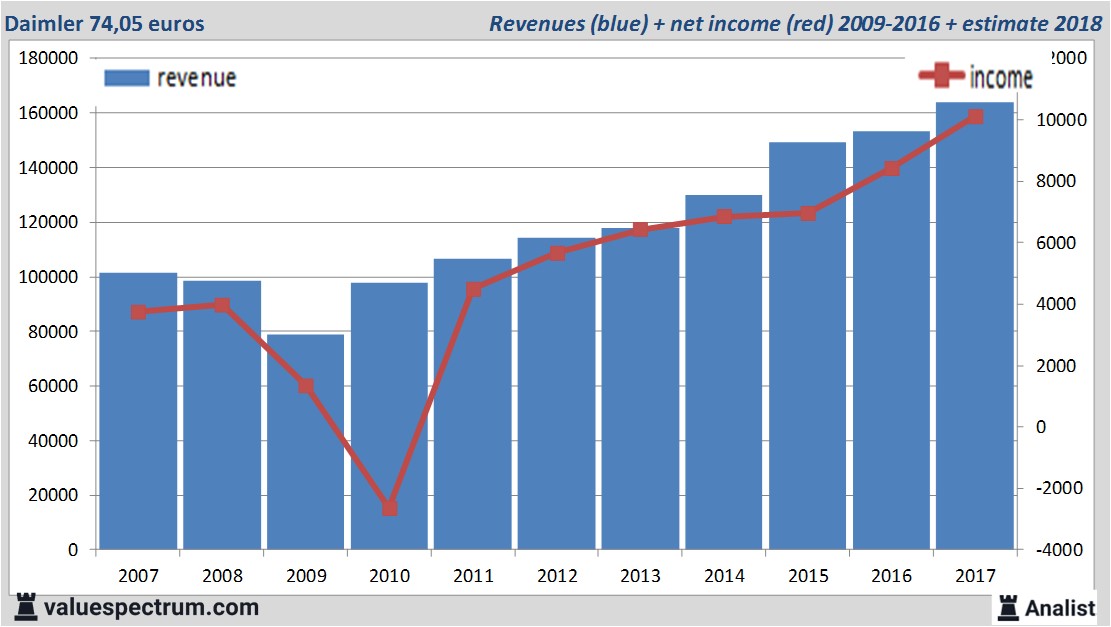Click the 2012 year label on x-axis
This screenshot has width=1111, height=627.
(x=556, y=575)
